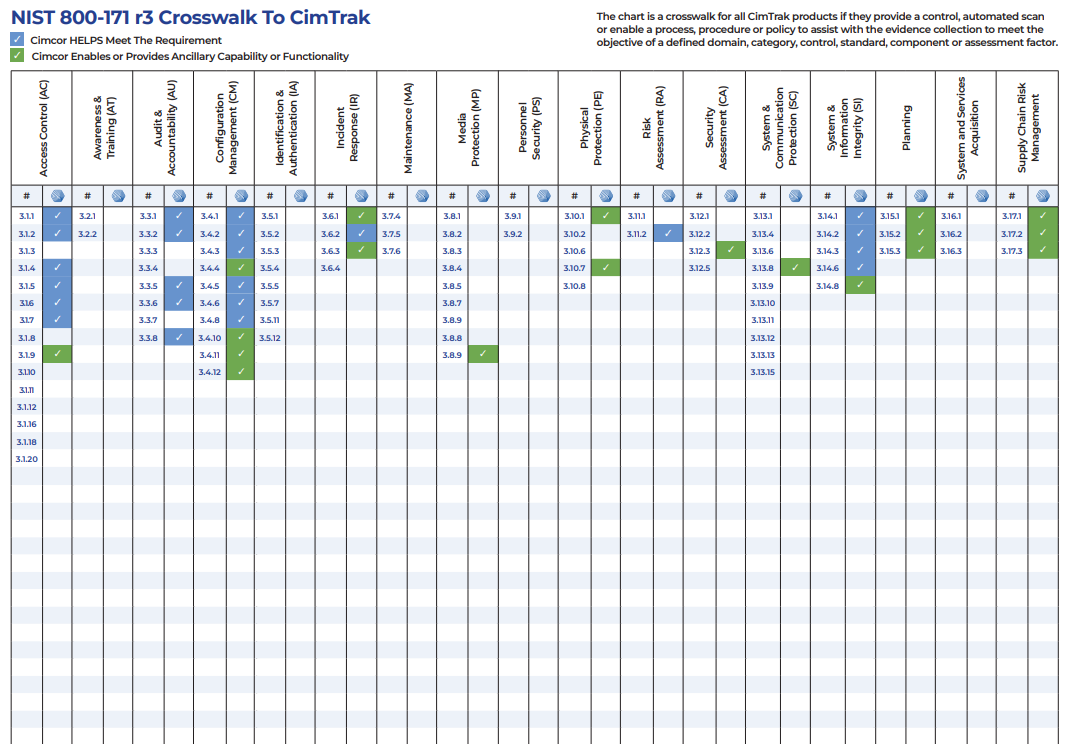This screenshot has width=1069, height=744.
Task: Click the control number 3.1.16
Action: 27,424
